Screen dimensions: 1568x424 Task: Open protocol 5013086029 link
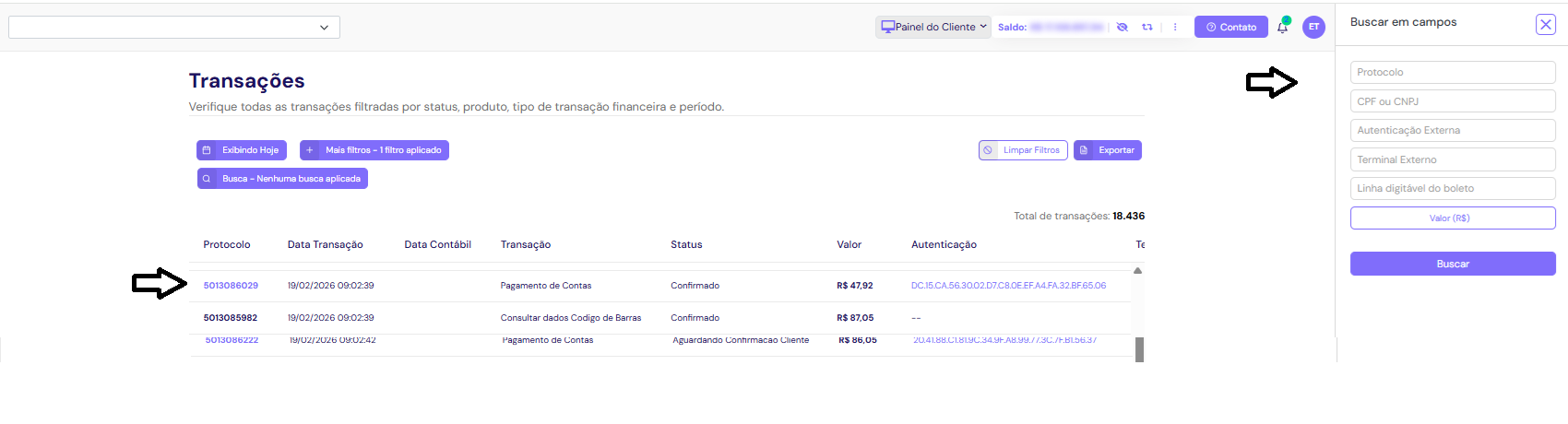click(231, 286)
